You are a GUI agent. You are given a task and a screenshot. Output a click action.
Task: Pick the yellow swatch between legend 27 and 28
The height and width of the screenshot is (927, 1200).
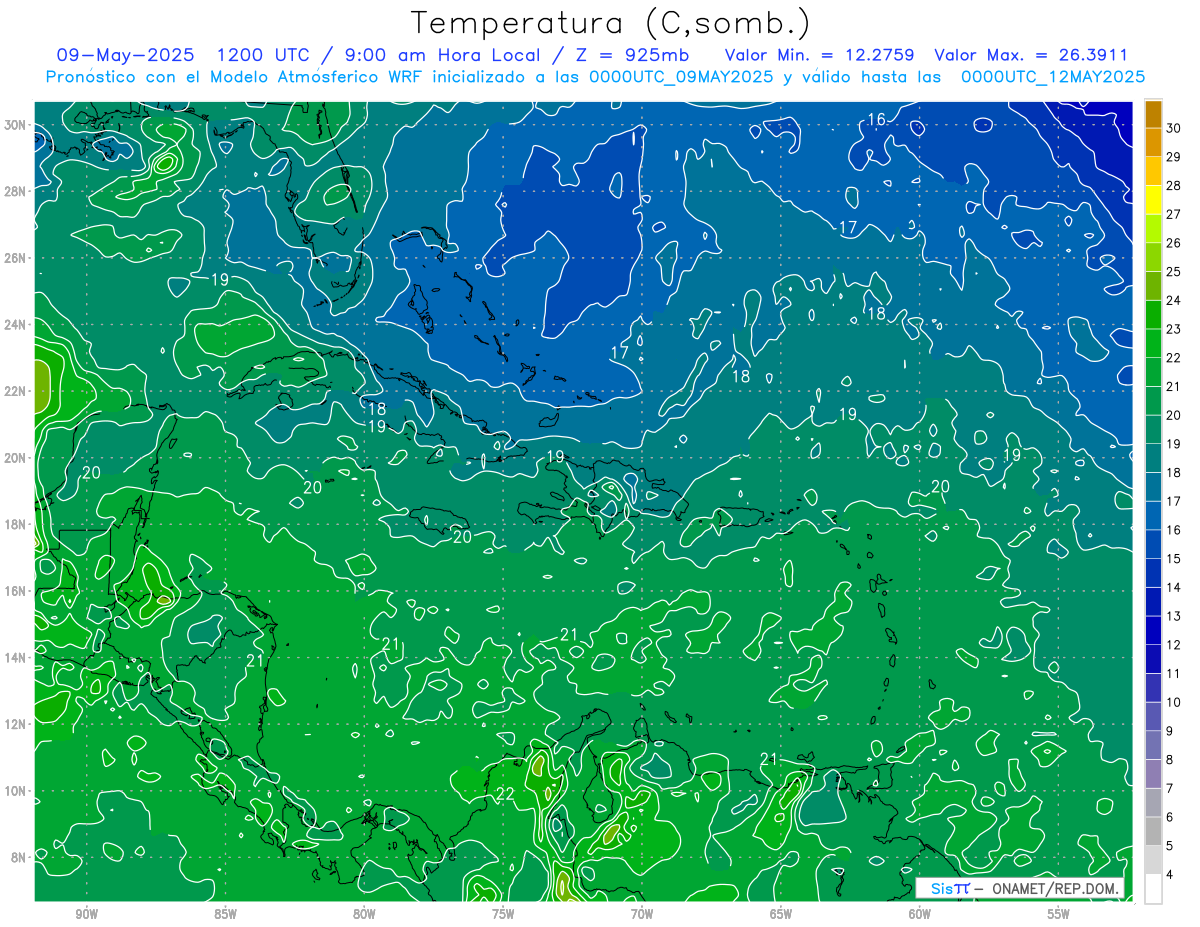(1153, 200)
